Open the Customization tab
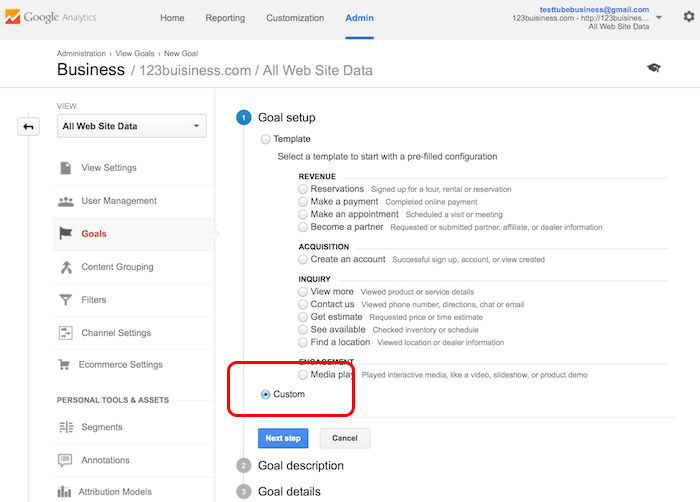This screenshot has width=700, height=502. coord(295,18)
